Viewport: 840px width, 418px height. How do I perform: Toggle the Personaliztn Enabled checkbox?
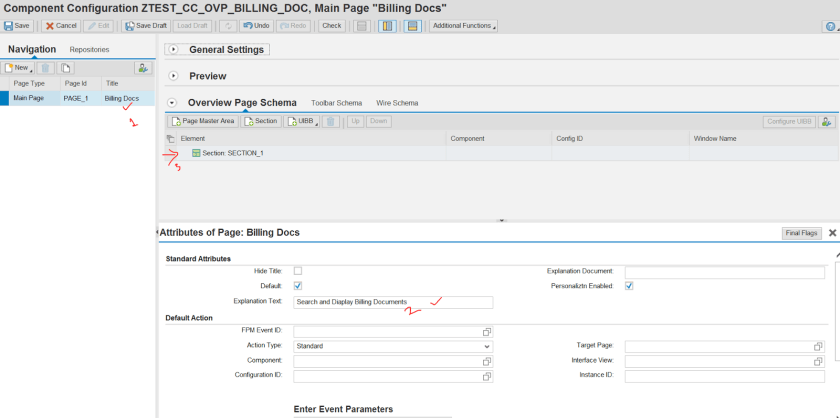click(x=629, y=286)
